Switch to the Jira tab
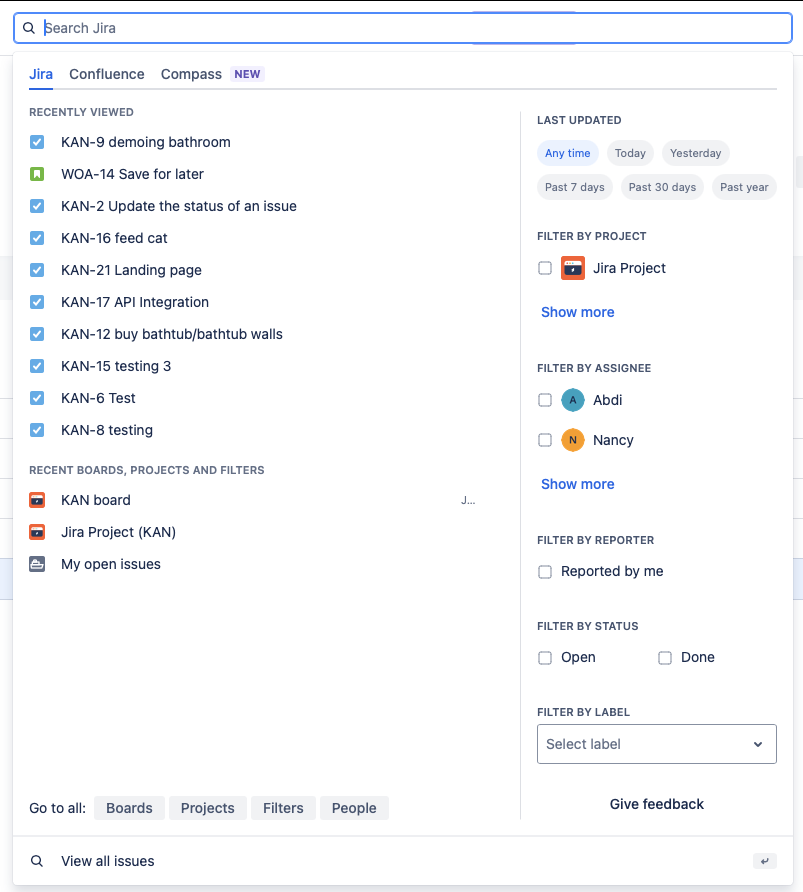Screen dimensions: 803x892 tap(41, 74)
